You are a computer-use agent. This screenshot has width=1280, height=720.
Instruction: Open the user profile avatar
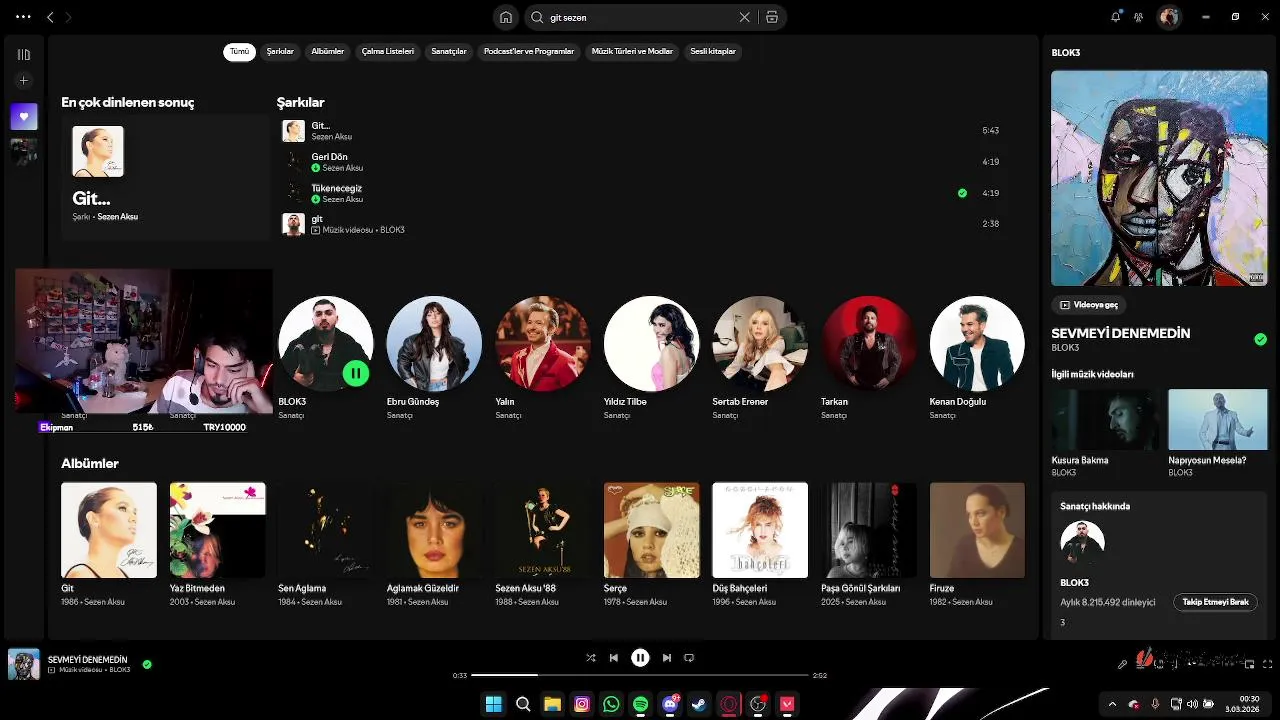pyautogui.click(x=1169, y=17)
